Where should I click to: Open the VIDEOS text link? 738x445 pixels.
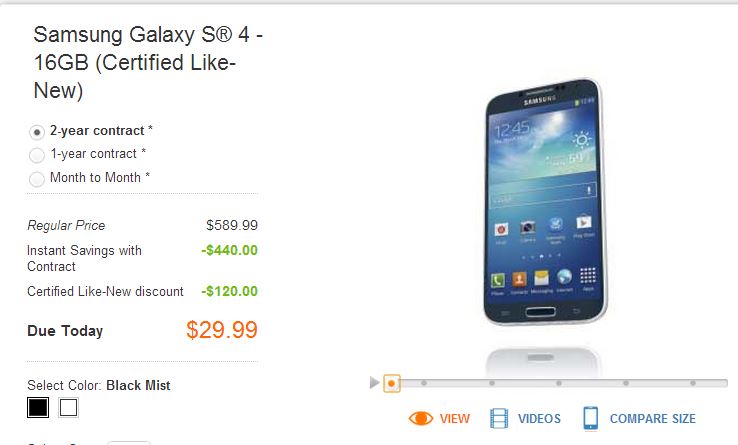pyautogui.click(x=539, y=419)
